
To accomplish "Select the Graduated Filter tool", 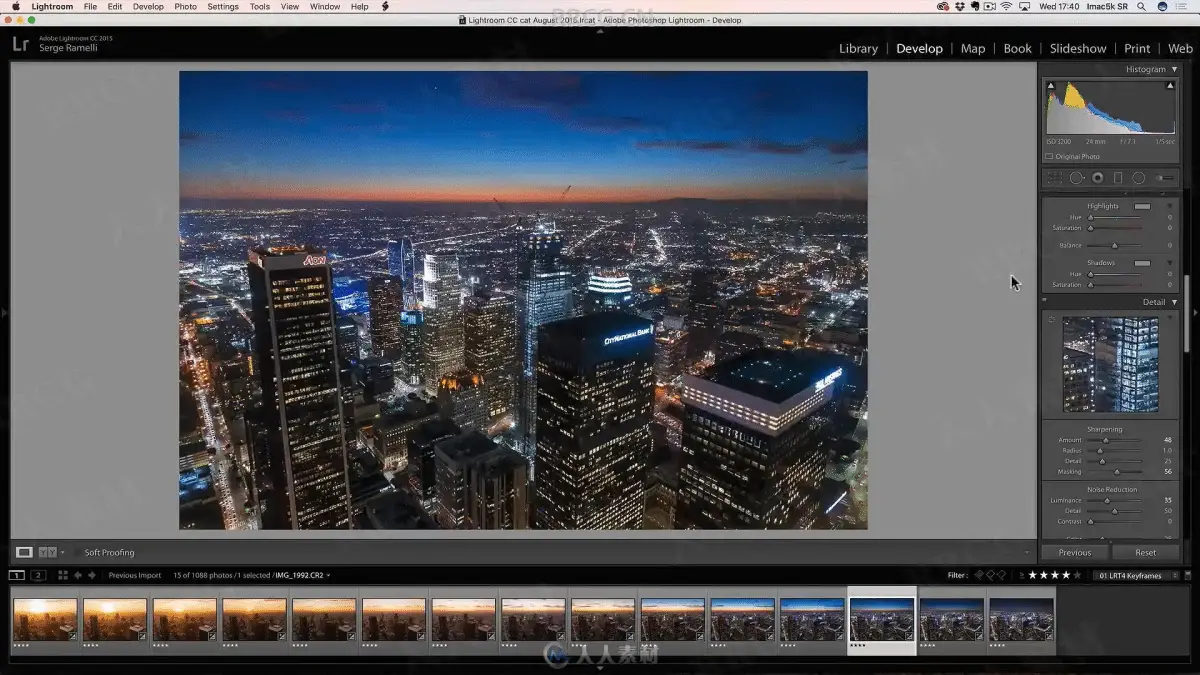I will click(x=1118, y=178).
